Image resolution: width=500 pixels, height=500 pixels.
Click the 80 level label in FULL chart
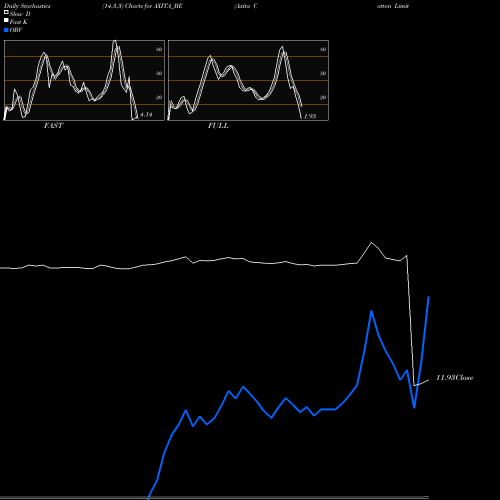coord(323,49)
